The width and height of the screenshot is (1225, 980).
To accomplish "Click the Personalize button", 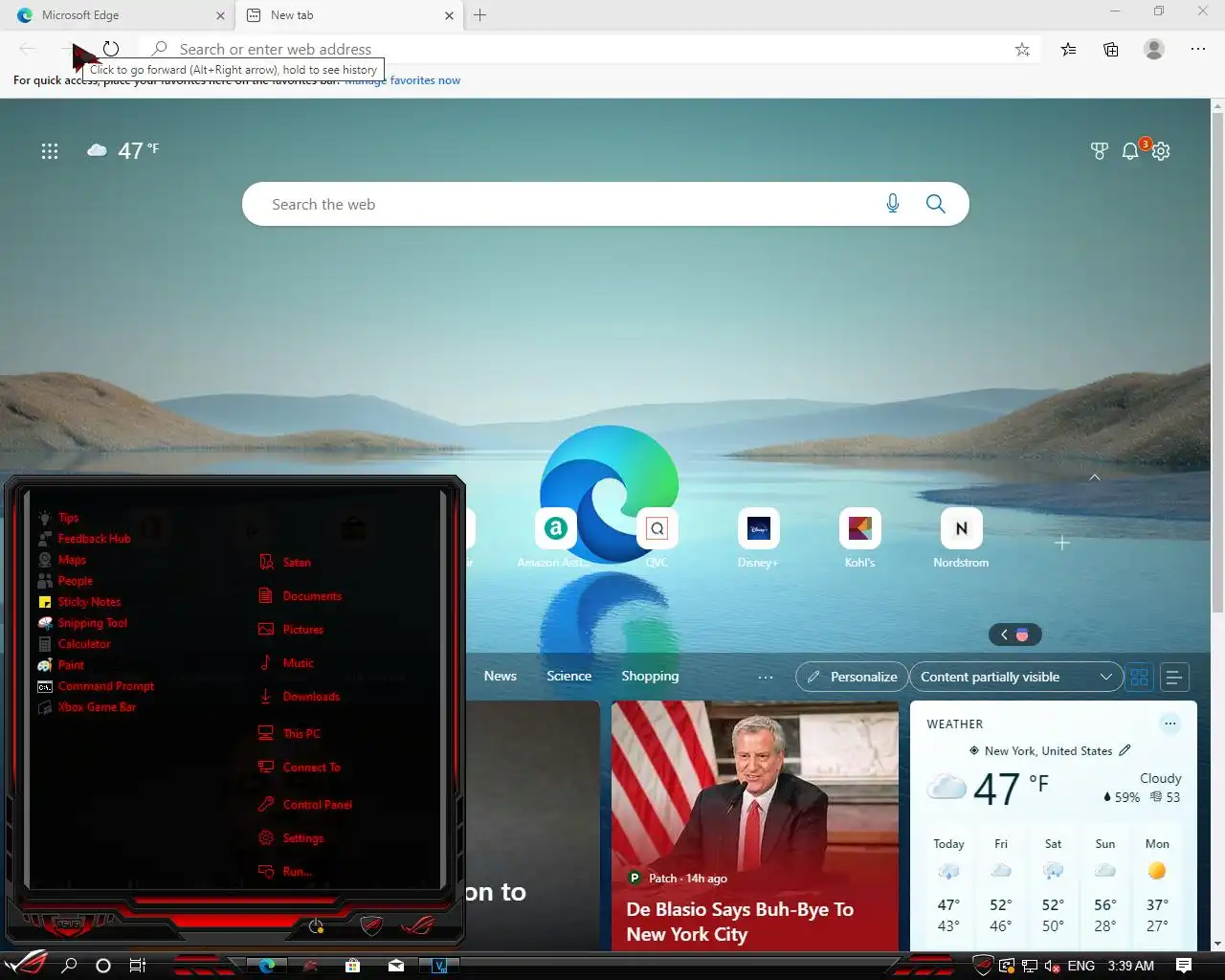I will coord(852,677).
